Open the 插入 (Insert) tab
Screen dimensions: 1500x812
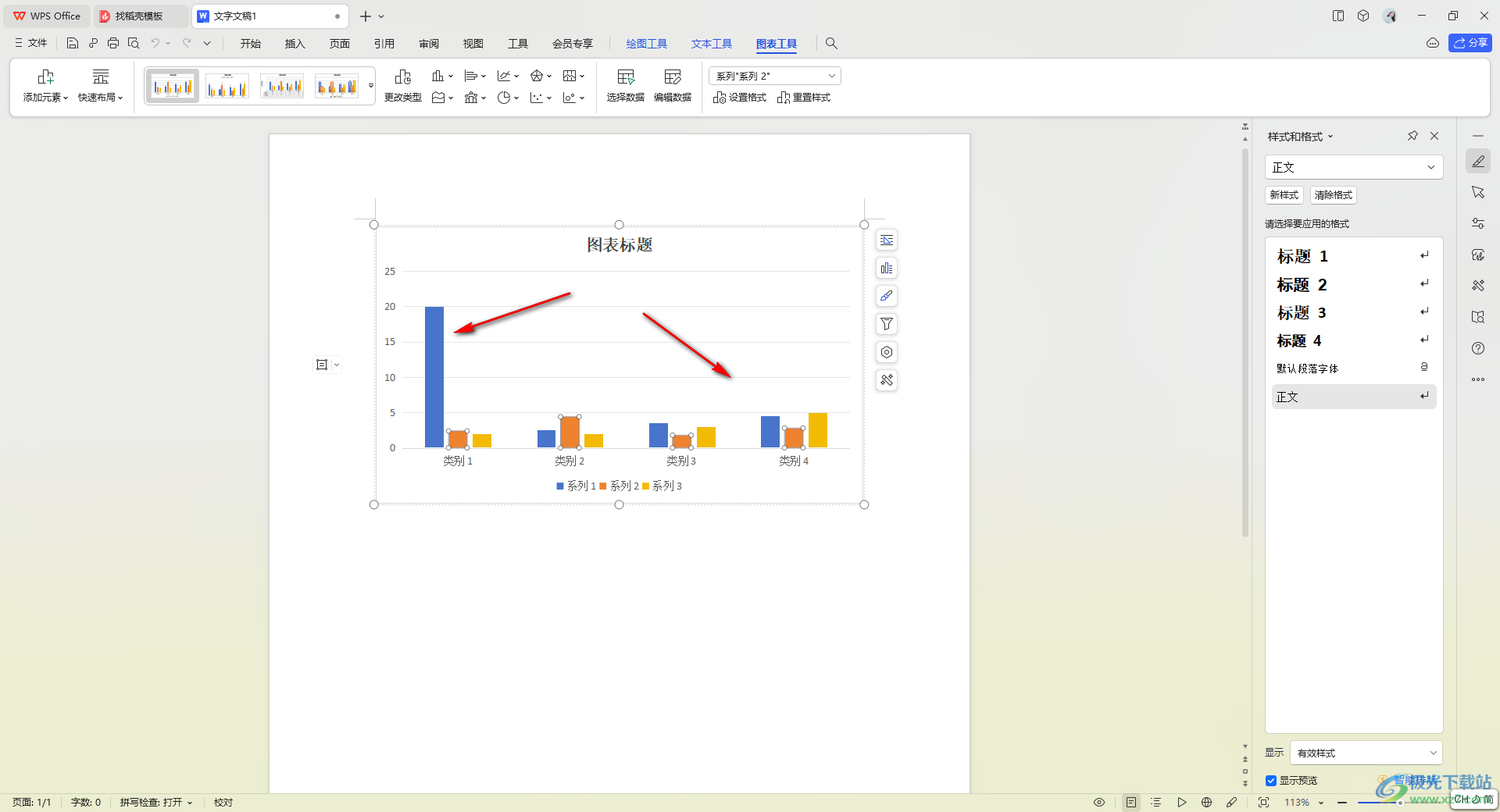click(295, 44)
